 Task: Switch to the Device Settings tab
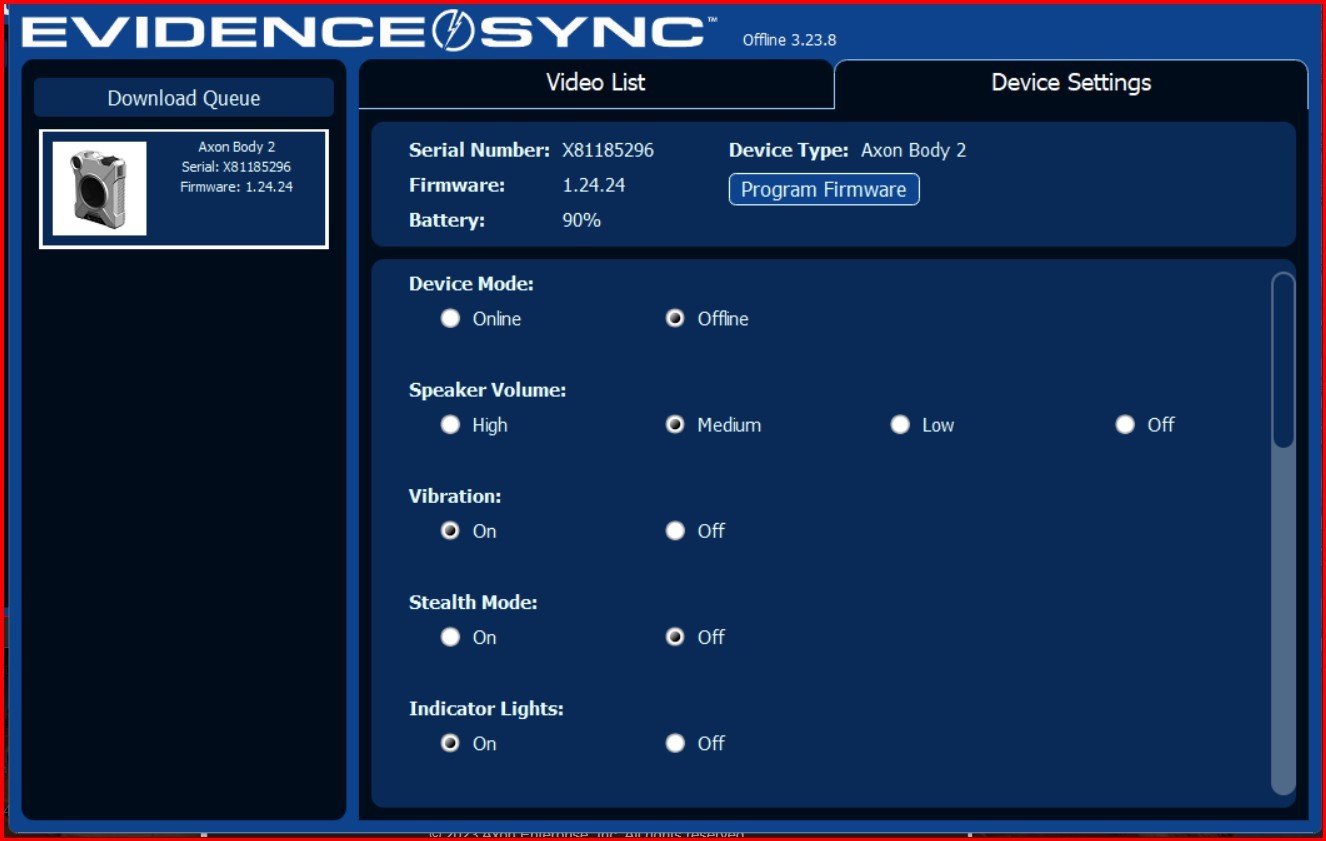pos(1070,83)
